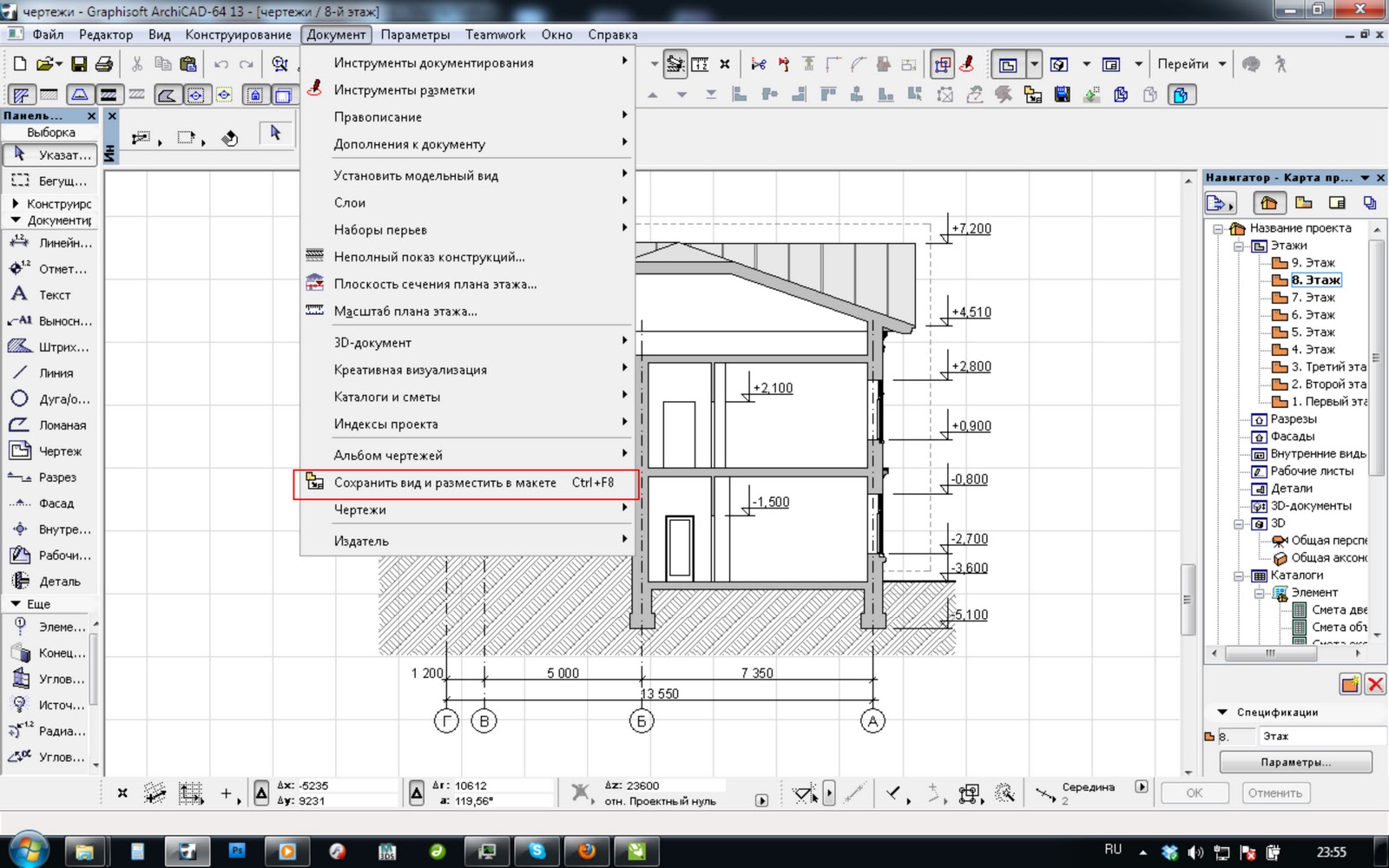Collapse the Еще section in the toolbox
Viewport: 1389px width, 868px height.
(16, 603)
